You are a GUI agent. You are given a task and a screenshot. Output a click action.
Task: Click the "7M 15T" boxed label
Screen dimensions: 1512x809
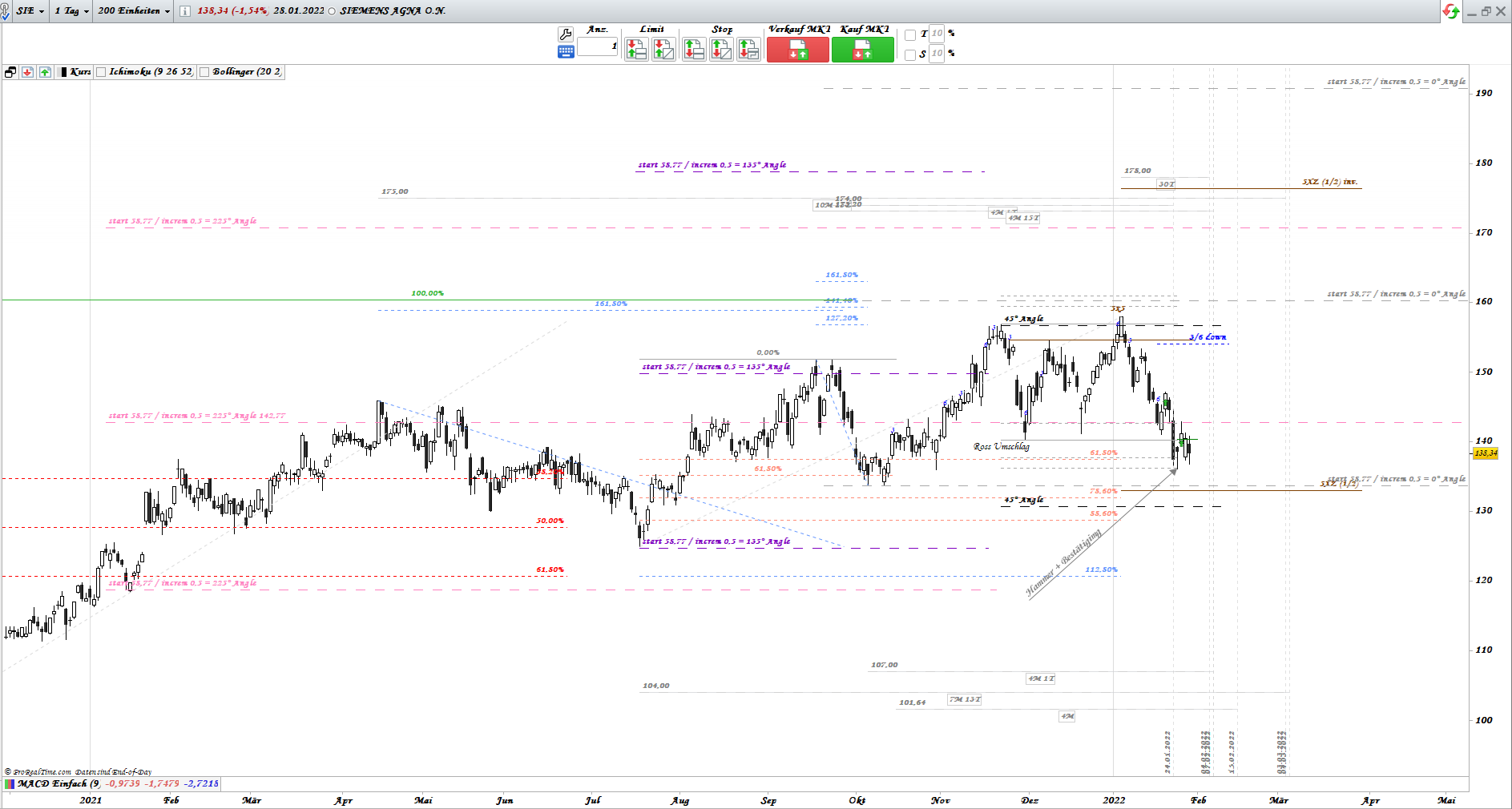pyautogui.click(x=965, y=699)
